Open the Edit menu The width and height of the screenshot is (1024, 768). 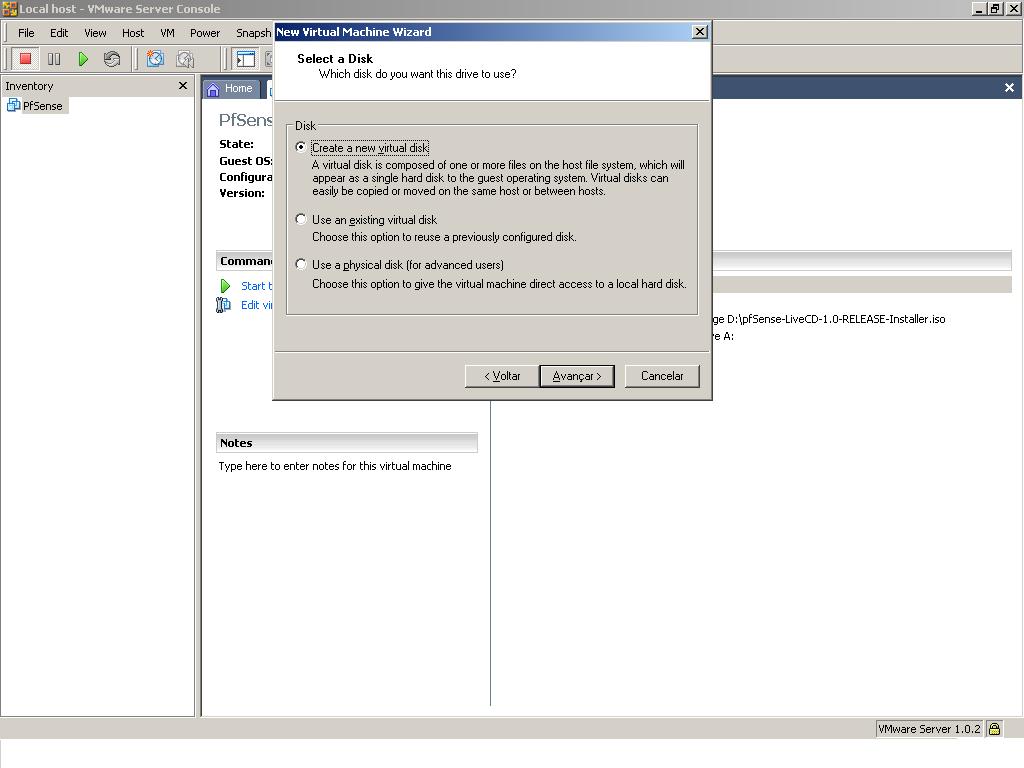point(59,33)
